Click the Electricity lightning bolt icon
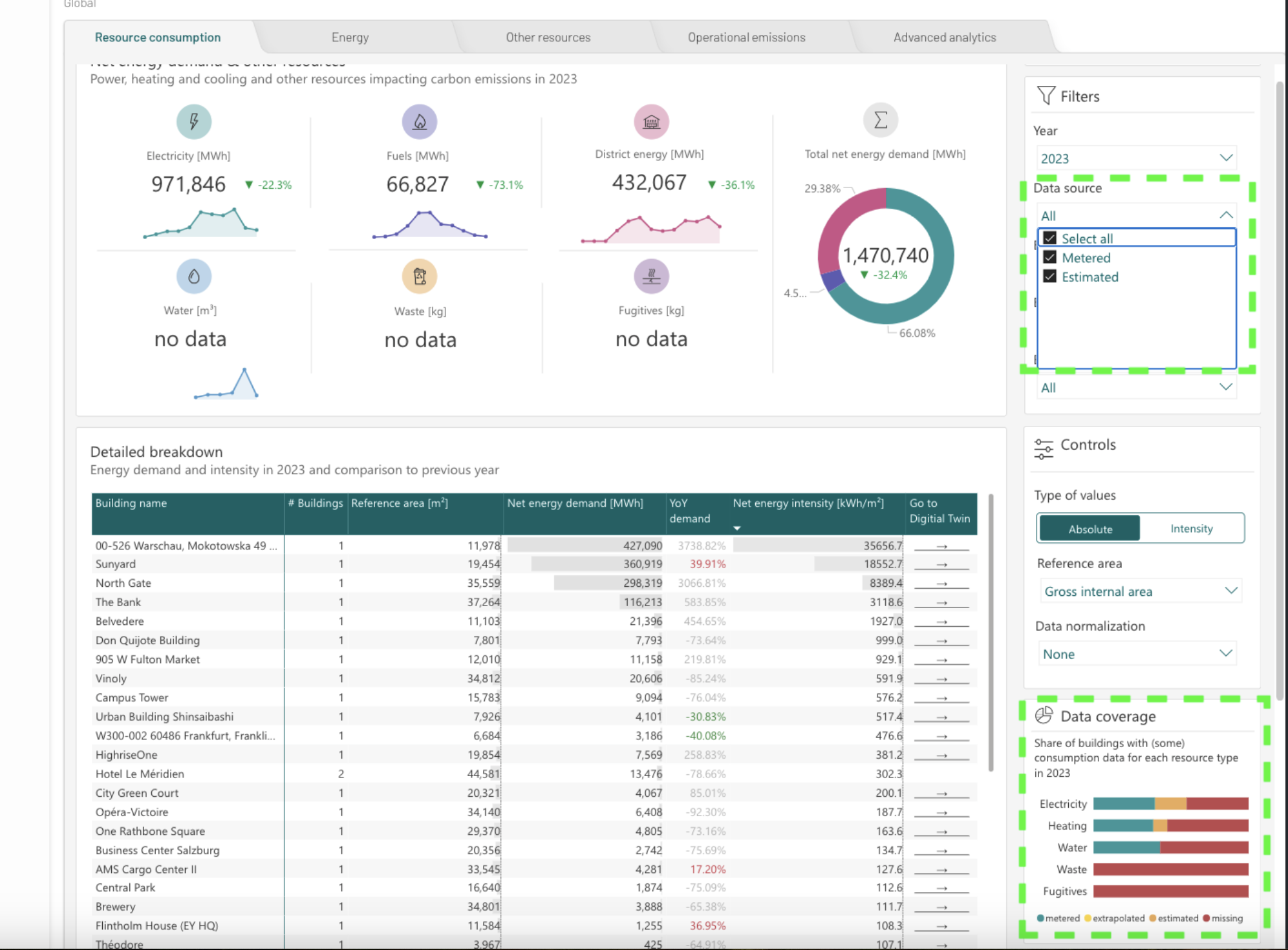The image size is (1288, 950). coord(194,121)
